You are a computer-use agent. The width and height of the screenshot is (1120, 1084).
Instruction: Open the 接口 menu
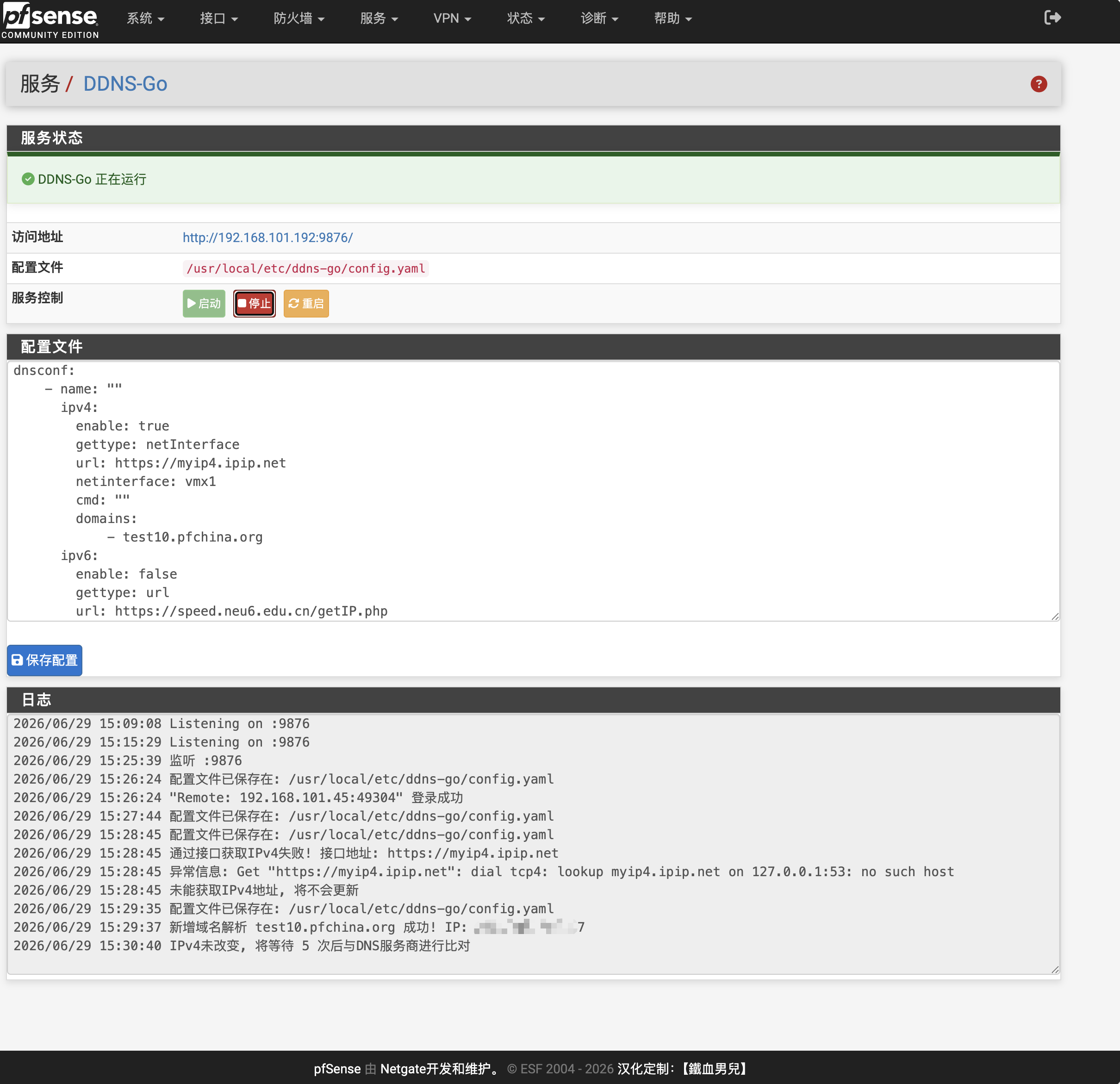pos(219,19)
